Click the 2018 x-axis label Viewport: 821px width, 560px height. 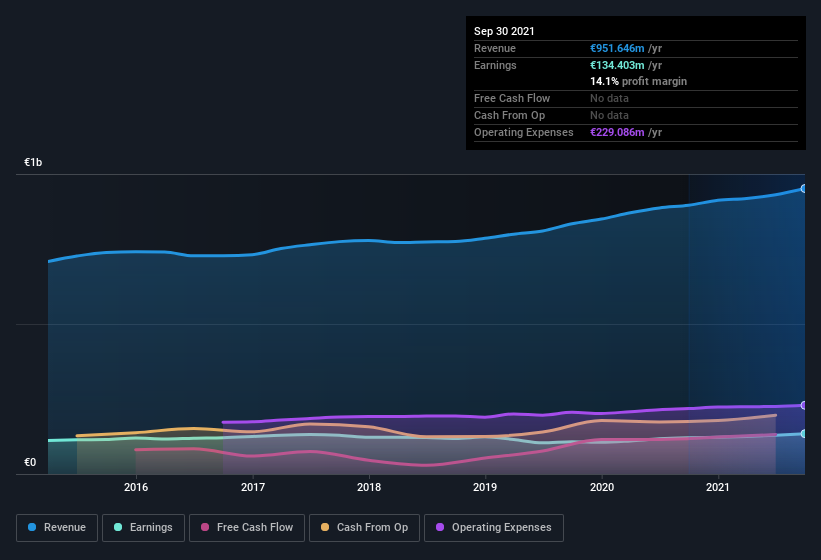[369, 487]
